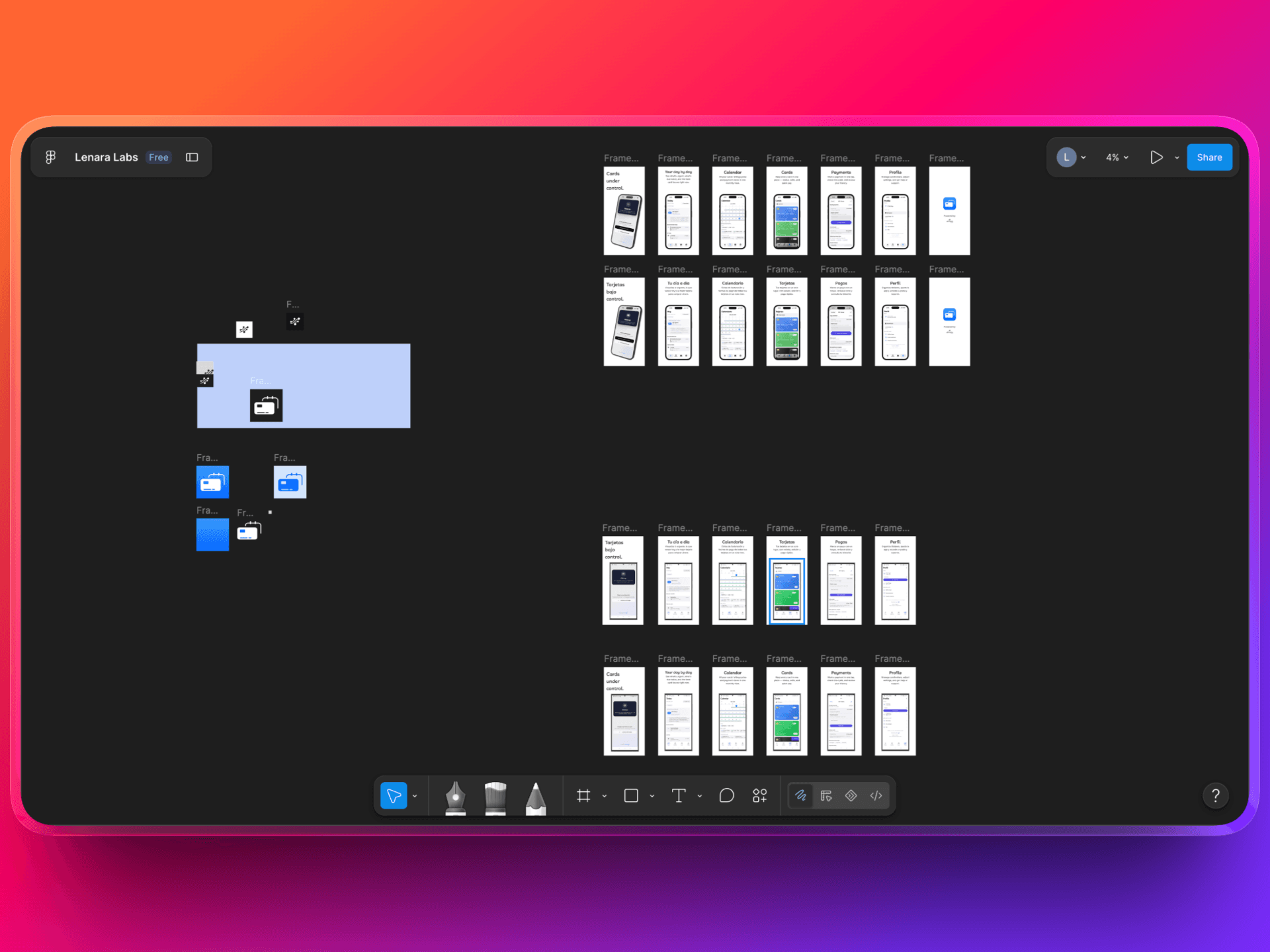Screen dimensions: 1270x952
Task: Expand the Frame tool options chevron
Action: [605, 796]
